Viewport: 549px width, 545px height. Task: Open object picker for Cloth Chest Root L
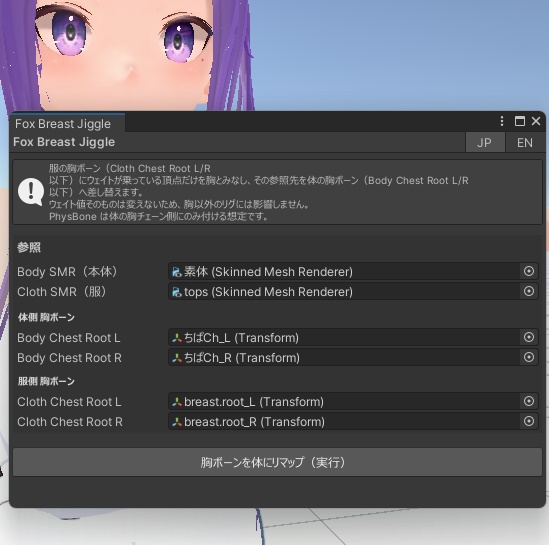click(x=529, y=401)
